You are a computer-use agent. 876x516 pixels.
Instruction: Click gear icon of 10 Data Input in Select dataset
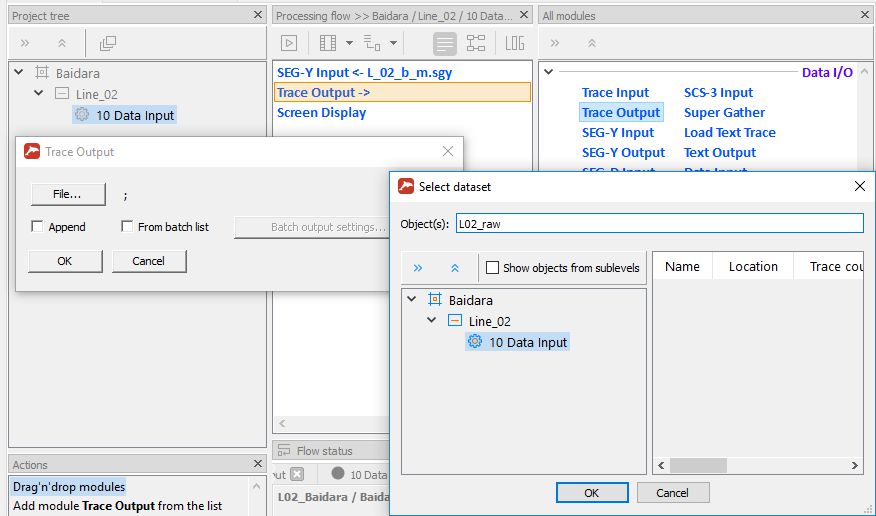coord(475,341)
